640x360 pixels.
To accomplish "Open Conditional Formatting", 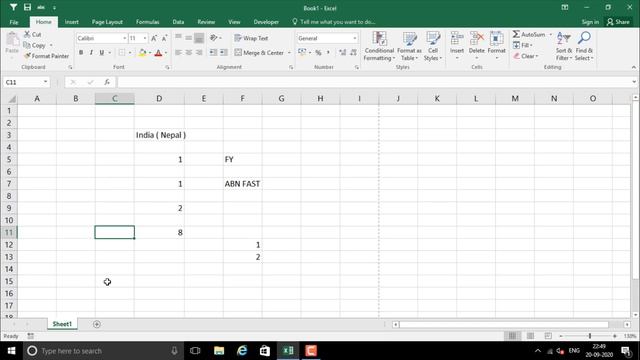I will click(x=379, y=47).
